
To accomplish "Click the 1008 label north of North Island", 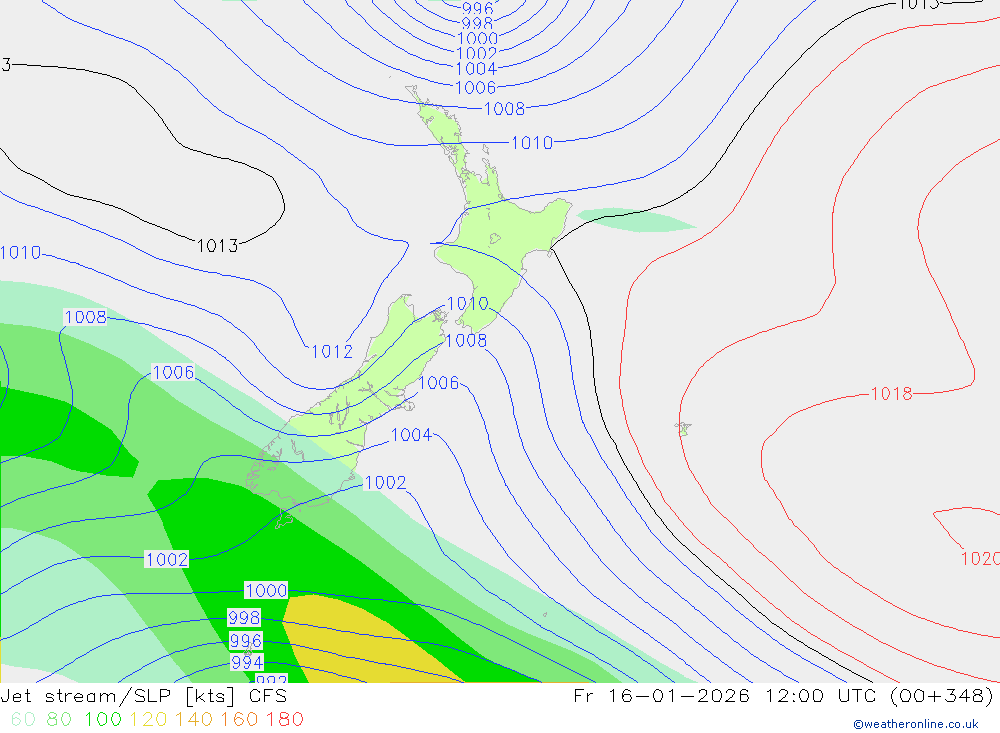I will coord(504,109).
